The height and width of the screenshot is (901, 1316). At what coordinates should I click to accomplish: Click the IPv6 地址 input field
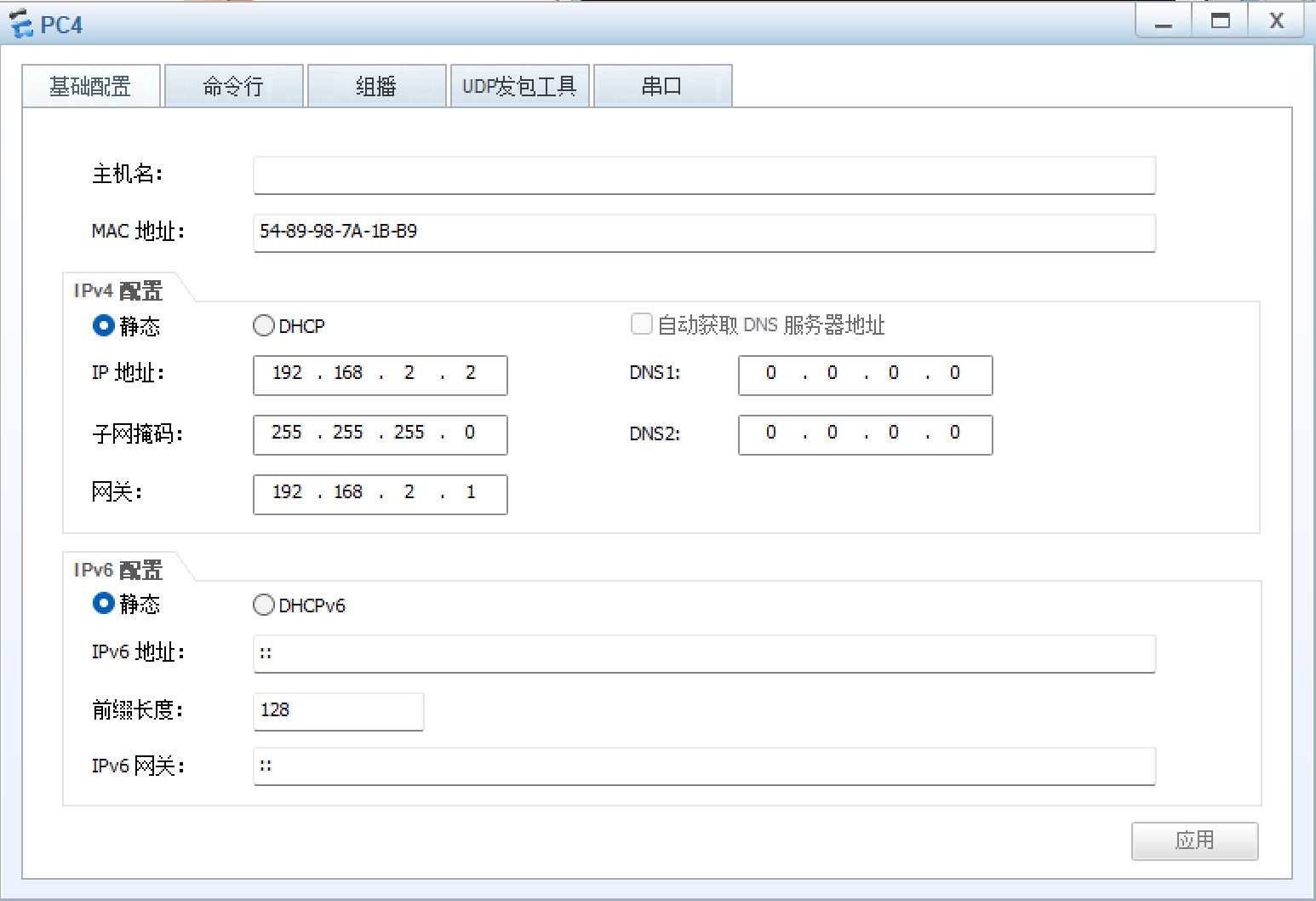[703, 653]
